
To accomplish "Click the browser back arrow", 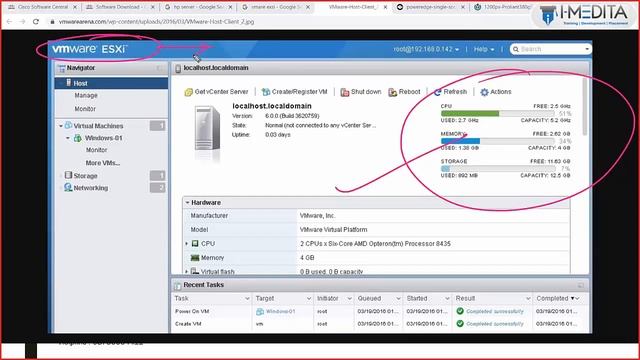I will (x=9, y=22).
